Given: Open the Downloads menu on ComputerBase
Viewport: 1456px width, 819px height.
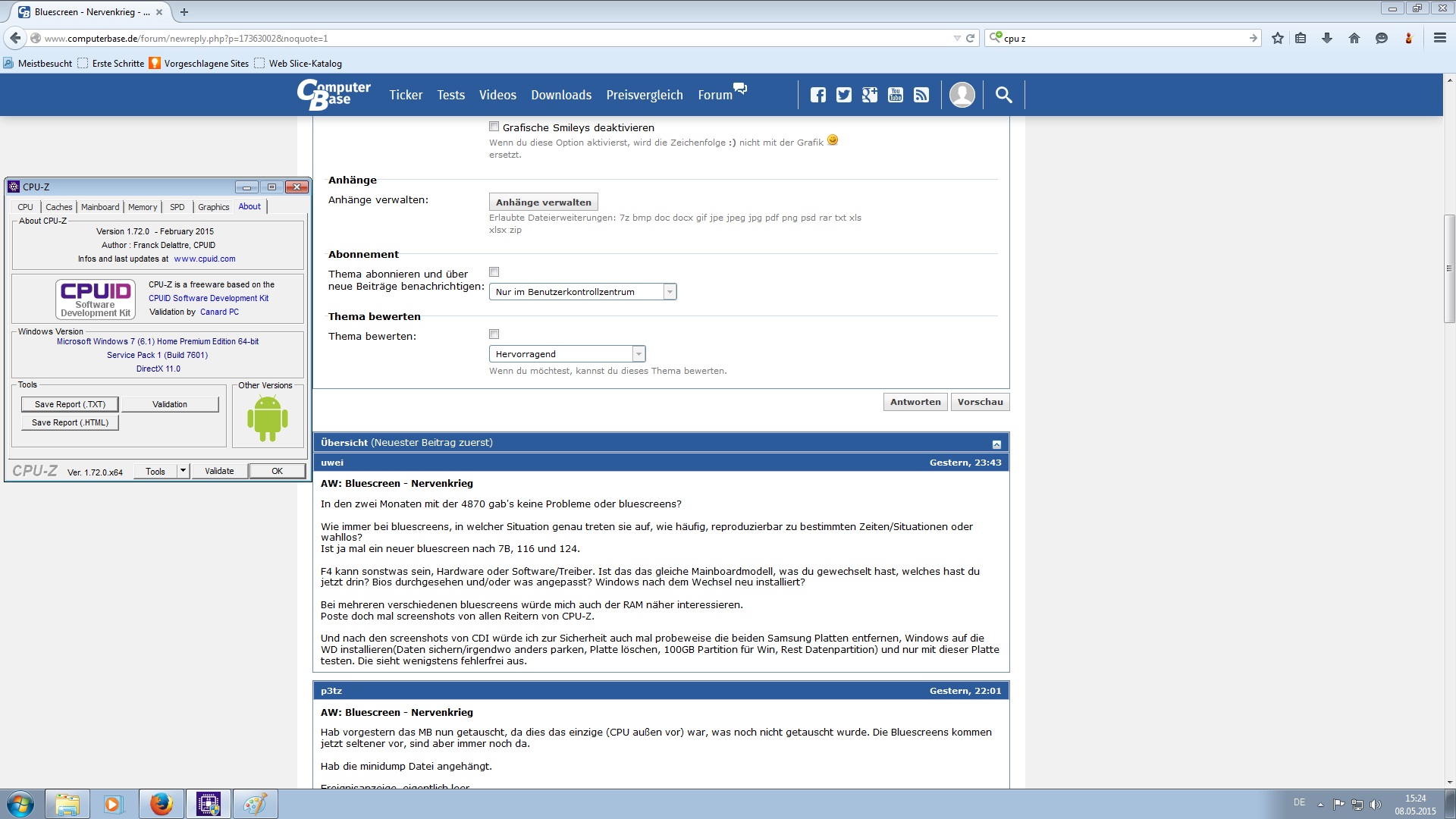Looking at the screenshot, I should pyautogui.click(x=560, y=95).
